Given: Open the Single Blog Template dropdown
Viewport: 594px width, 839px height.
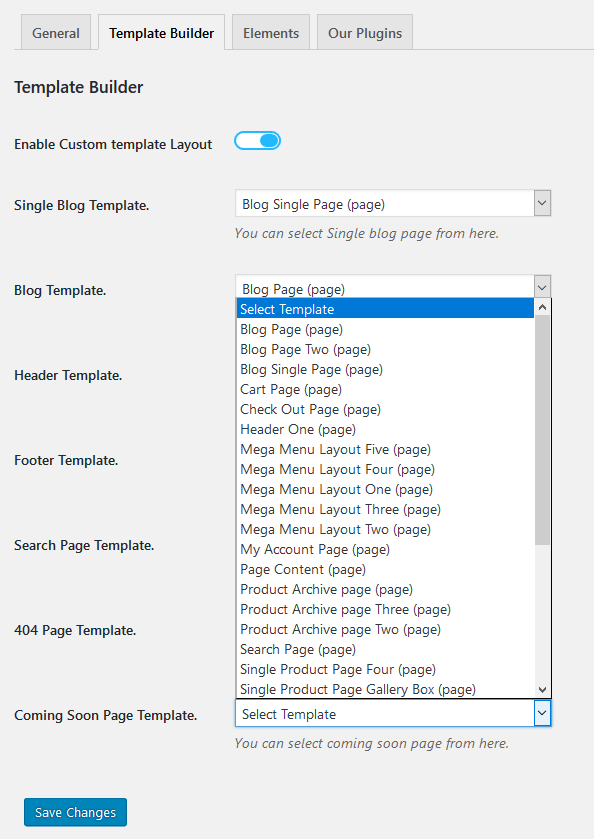Looking at the screenshot, I should (393, 203).
